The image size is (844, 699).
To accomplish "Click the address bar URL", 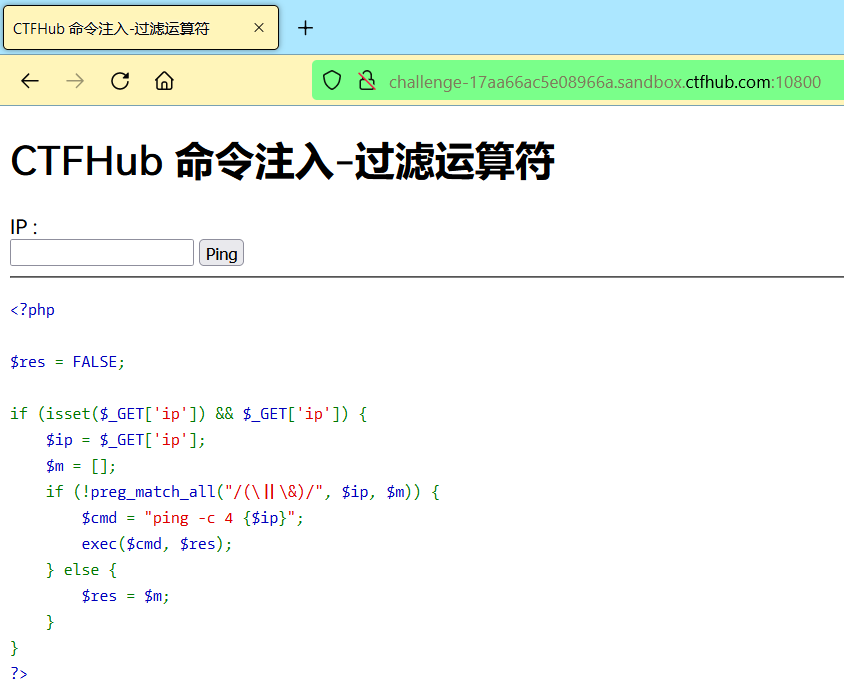I will click(x=604, y=82).
